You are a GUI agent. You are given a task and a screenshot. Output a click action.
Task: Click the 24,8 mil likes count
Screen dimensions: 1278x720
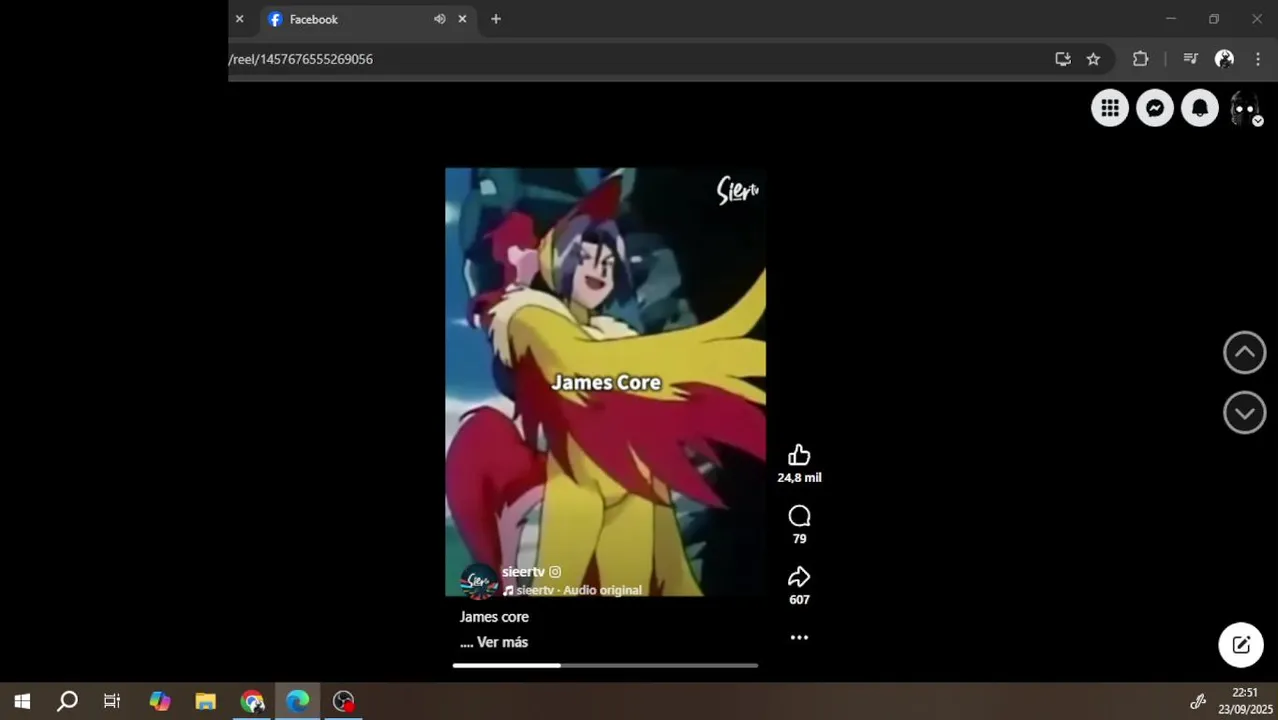tap(799, 478)
